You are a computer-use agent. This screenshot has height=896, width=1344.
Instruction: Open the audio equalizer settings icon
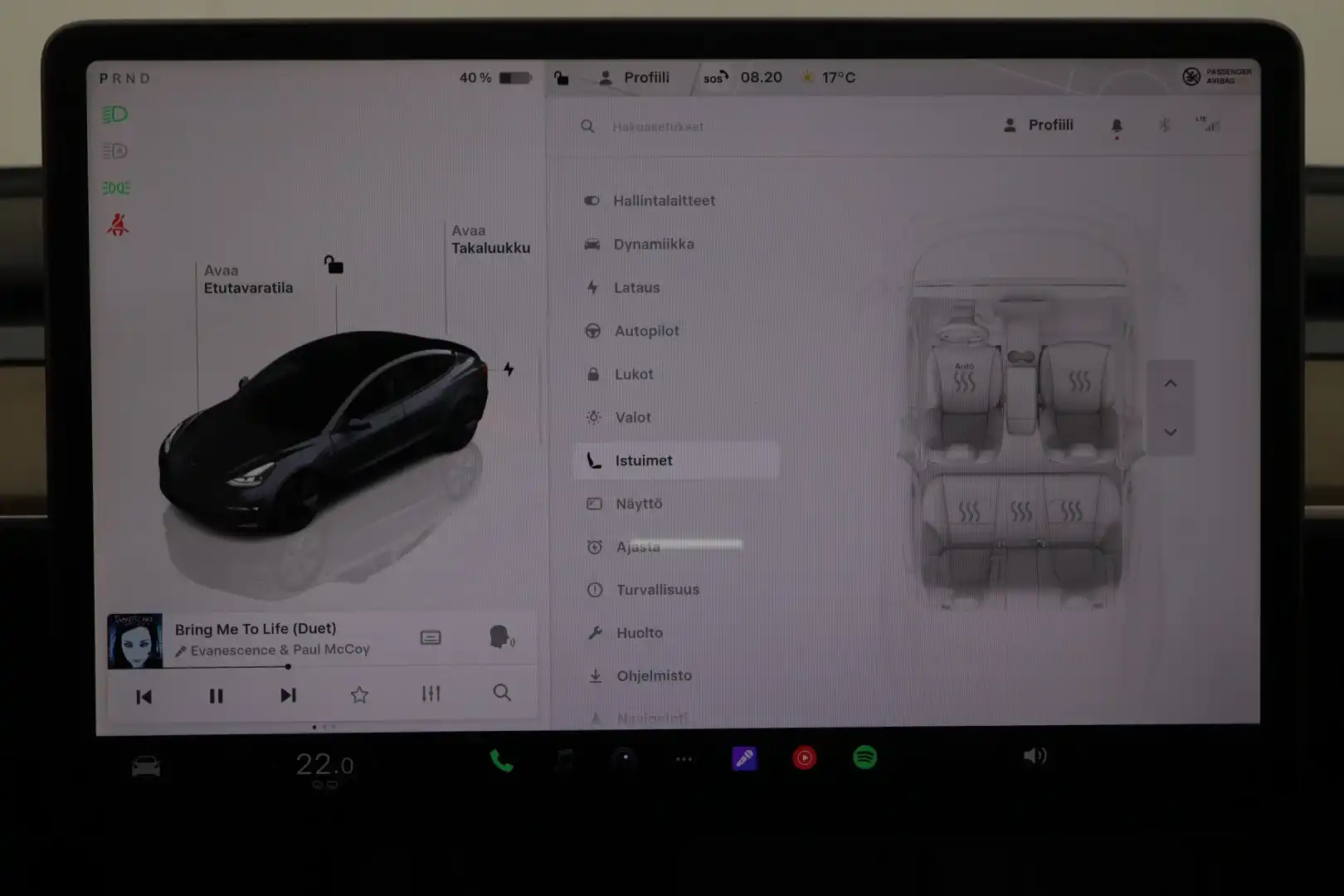(x=431, y=694)
